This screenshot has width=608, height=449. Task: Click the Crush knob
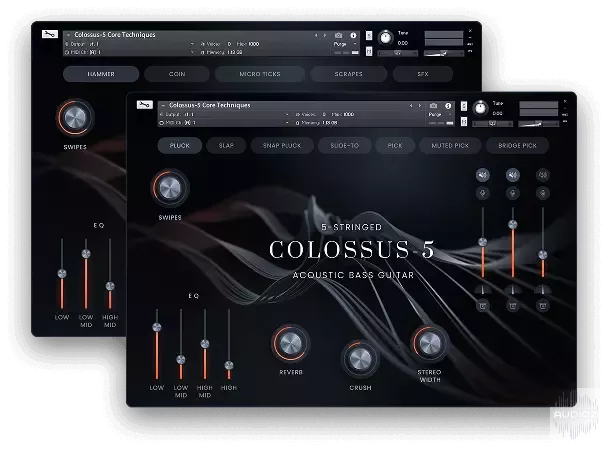click(x=360, y=359)
